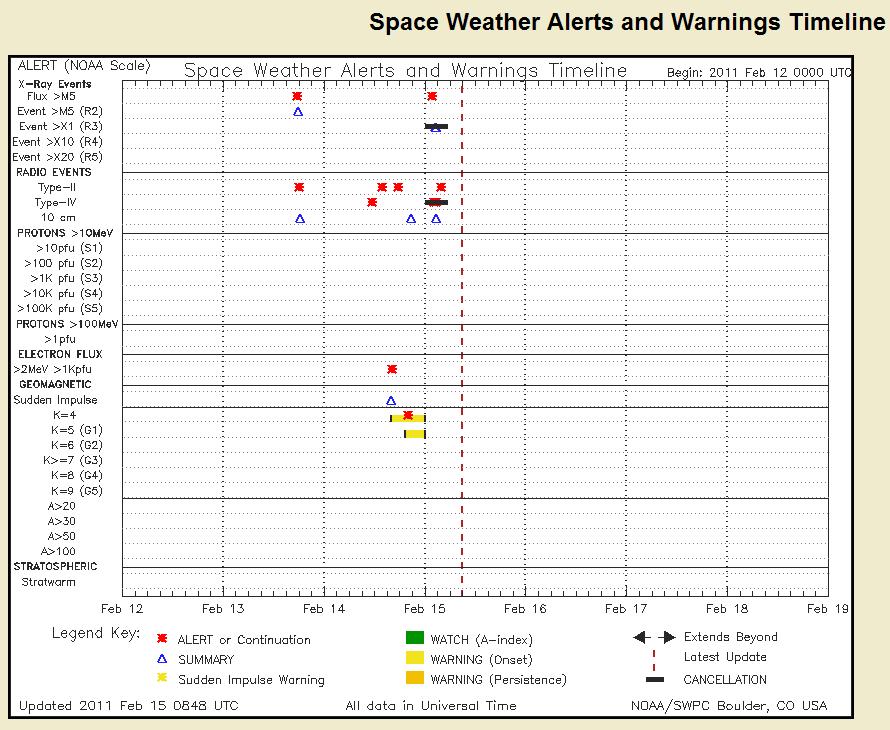Click the A>20 row label
Screen dimensions: 890x730
point(61,506)
